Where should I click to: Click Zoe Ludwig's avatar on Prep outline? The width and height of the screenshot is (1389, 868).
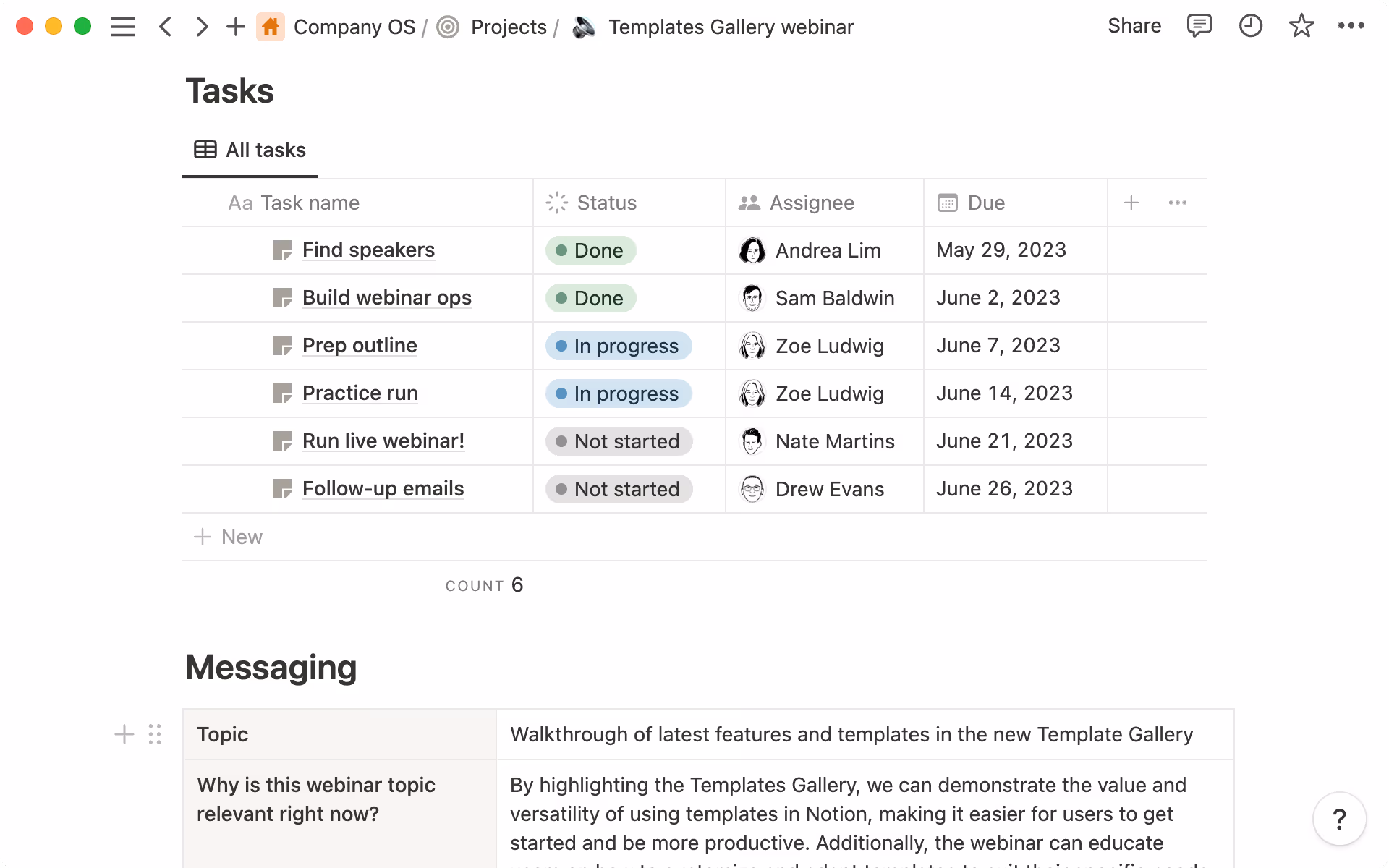(753, 346)
